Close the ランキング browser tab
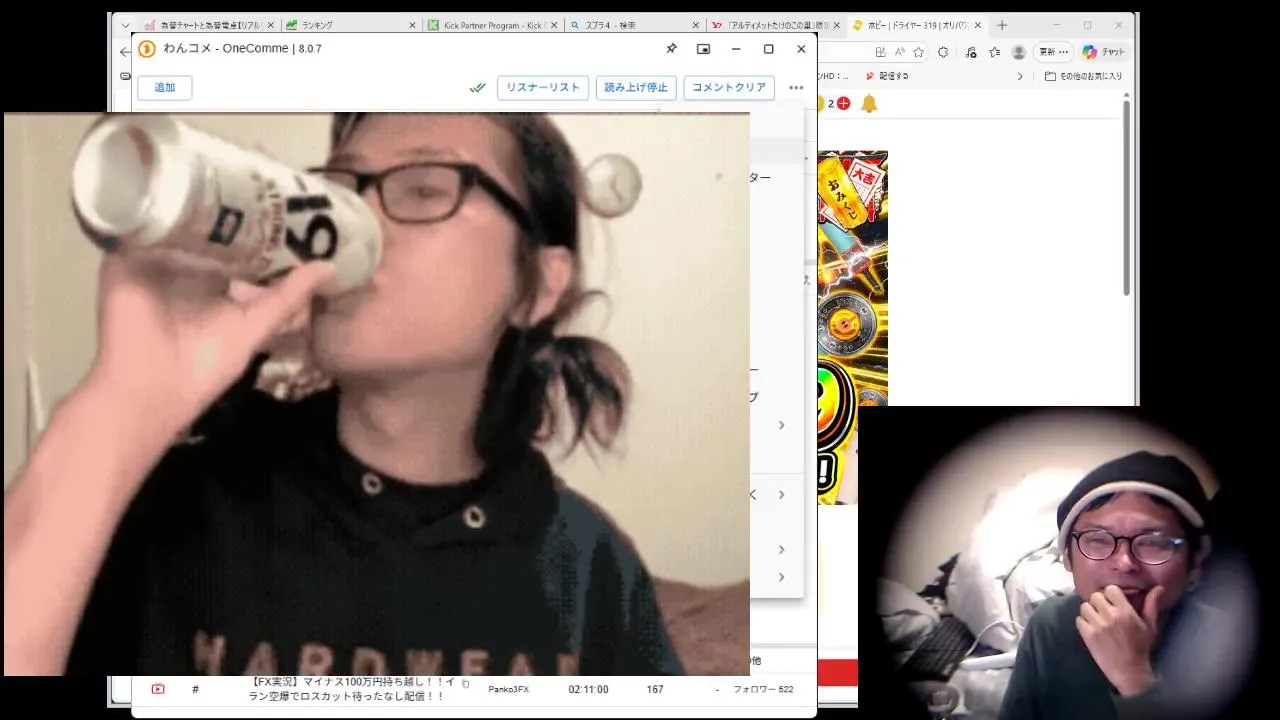Viewport: 1280px width, 720px height. pos(412,25)
